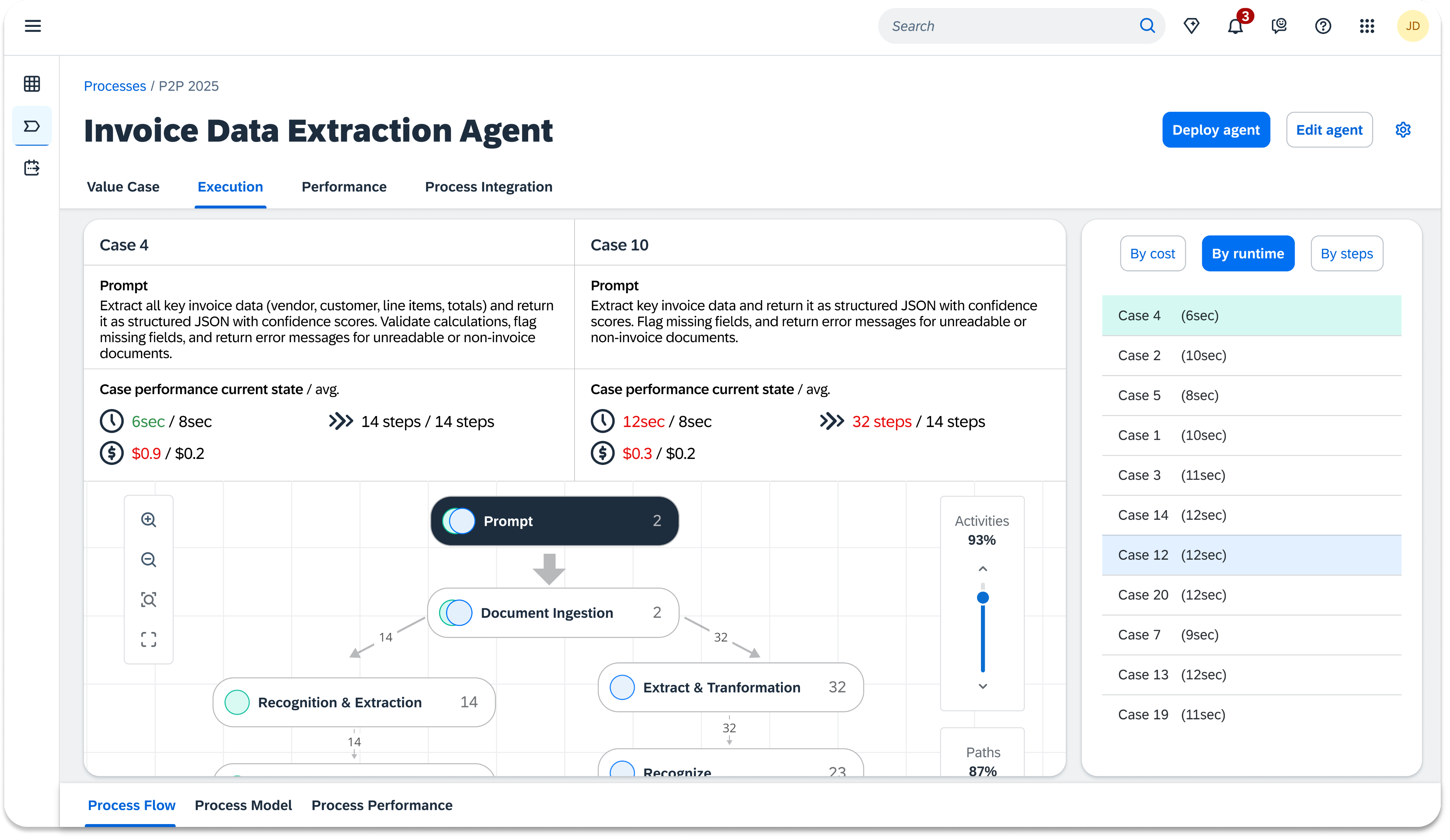Click the notifications bell icon
1450x840 pixels.
click(1235, 27)
